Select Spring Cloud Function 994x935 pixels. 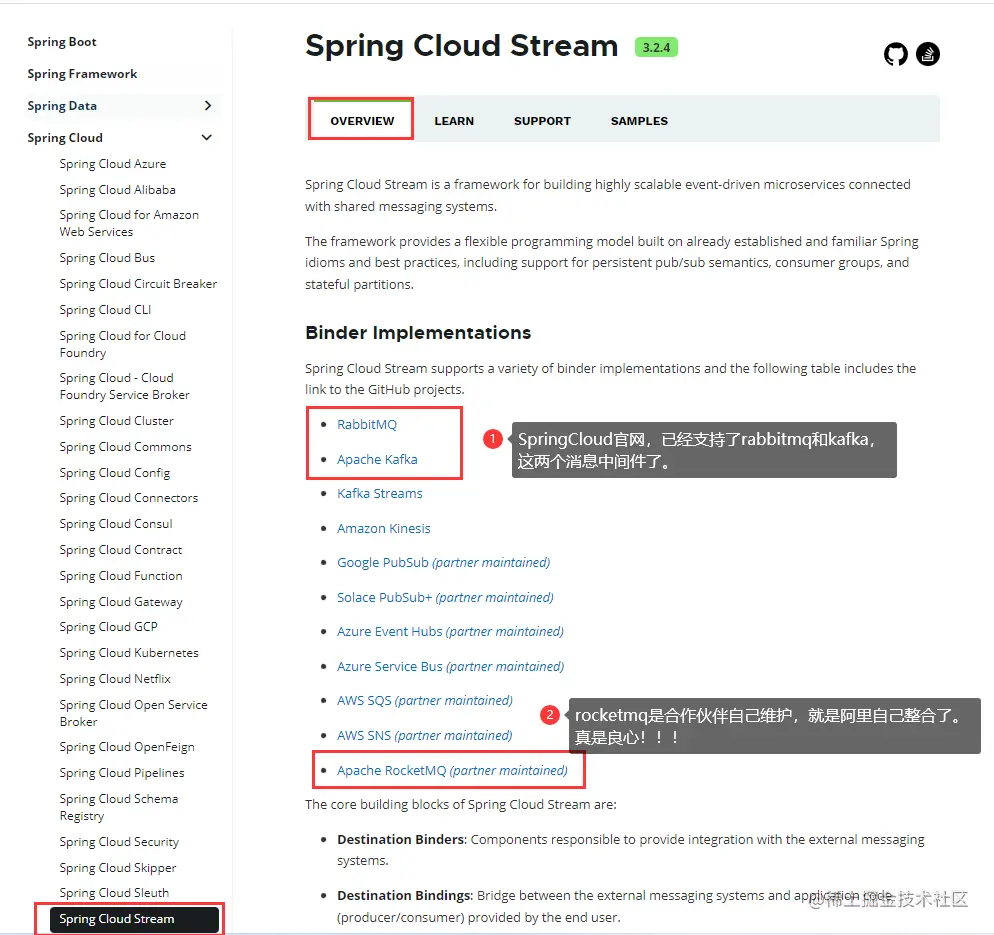[121, 576]
